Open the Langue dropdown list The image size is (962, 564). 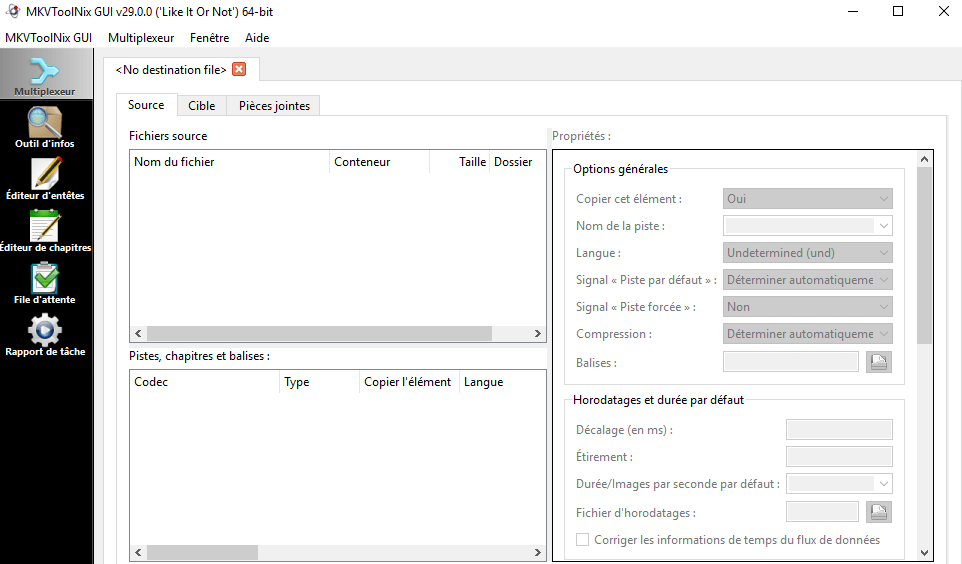pos(808,253)
